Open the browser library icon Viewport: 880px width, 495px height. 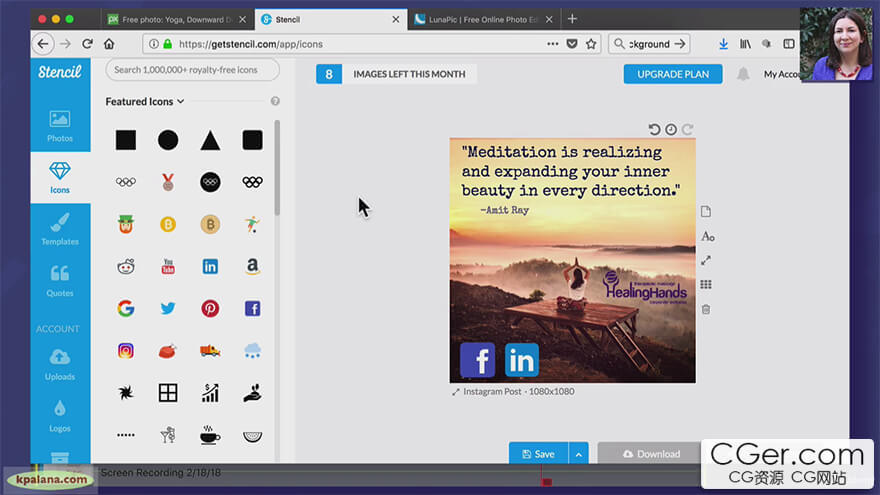coord(745,44)
